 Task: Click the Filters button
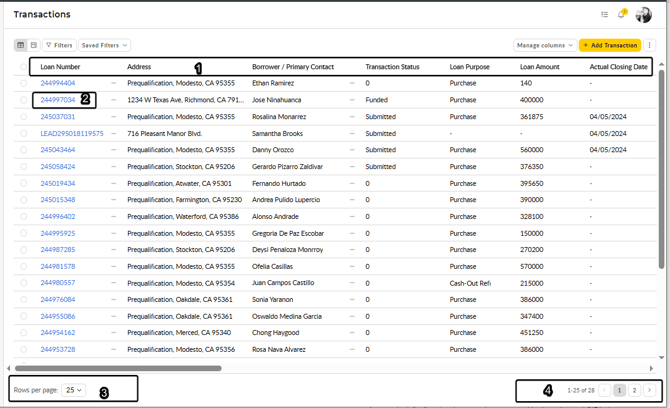coord(59,45)
